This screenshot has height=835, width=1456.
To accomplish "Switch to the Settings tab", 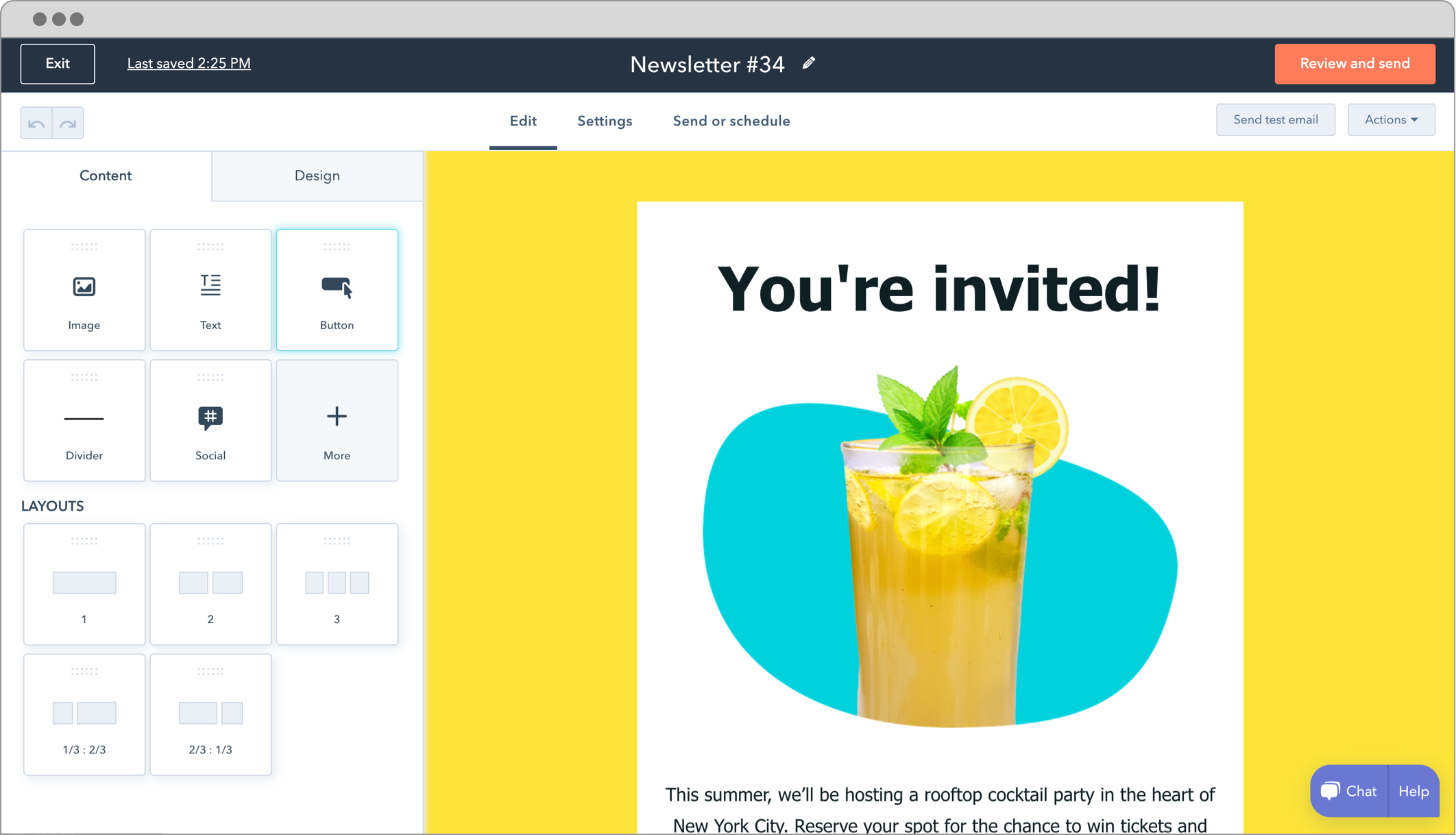I will pos(605,121).
